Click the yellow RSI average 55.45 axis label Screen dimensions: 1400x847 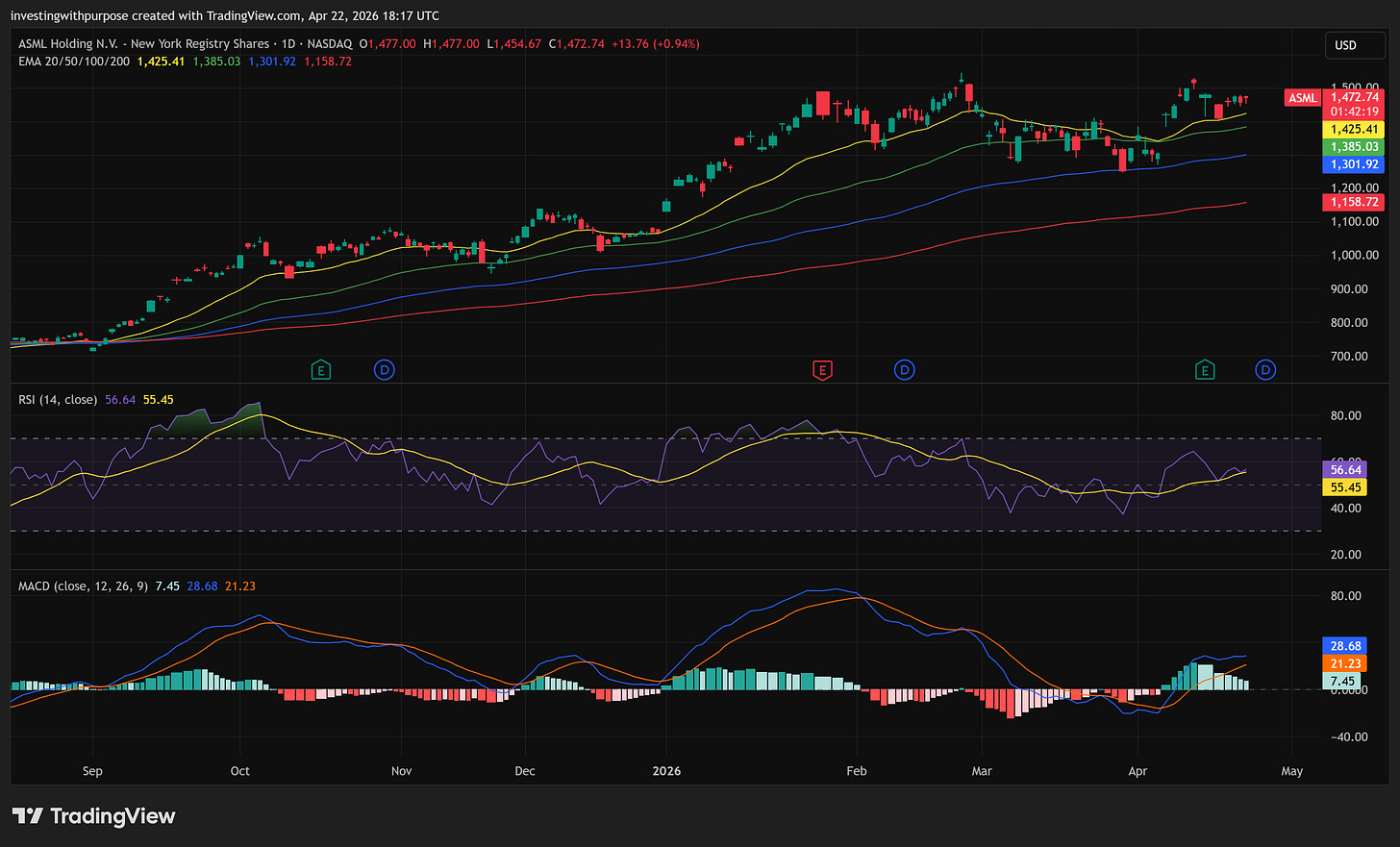click(x=1345, y=487)
